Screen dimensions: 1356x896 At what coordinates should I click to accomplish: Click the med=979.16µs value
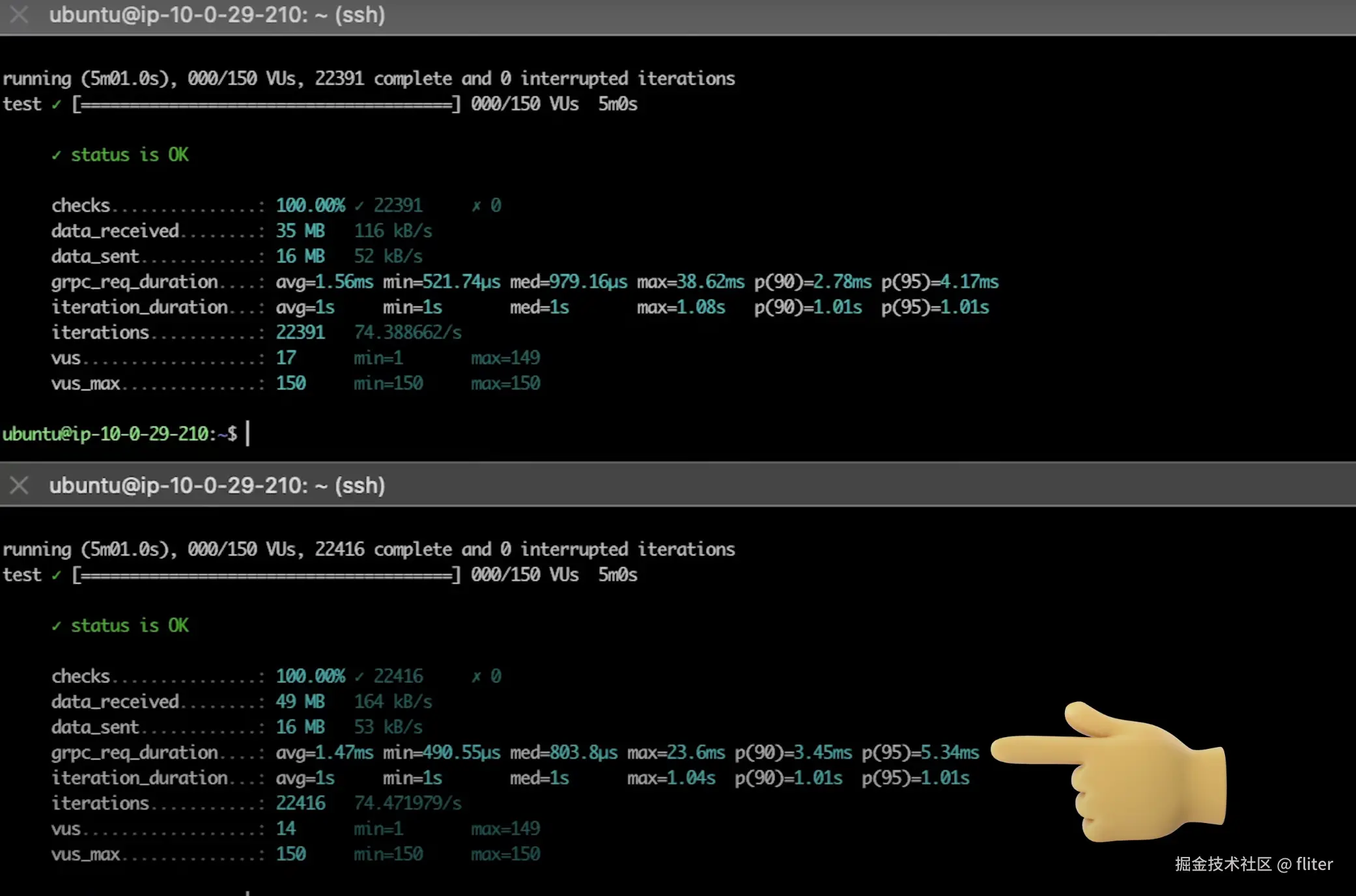coord(568,281)
